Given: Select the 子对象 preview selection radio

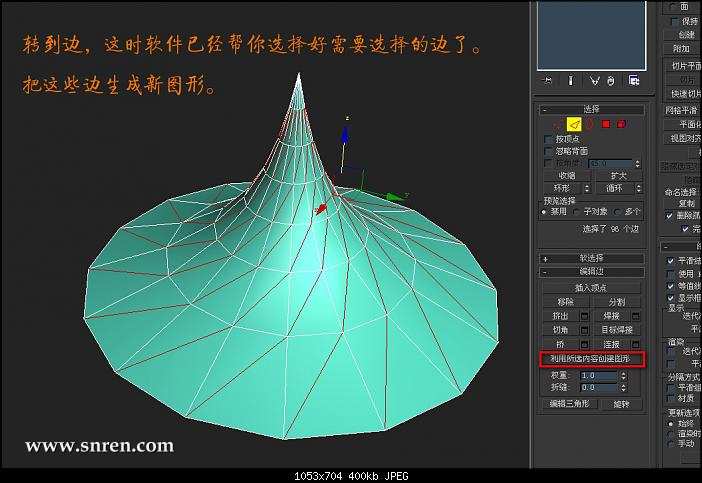Looking at the screenshot, I should [x=577, y=212].
